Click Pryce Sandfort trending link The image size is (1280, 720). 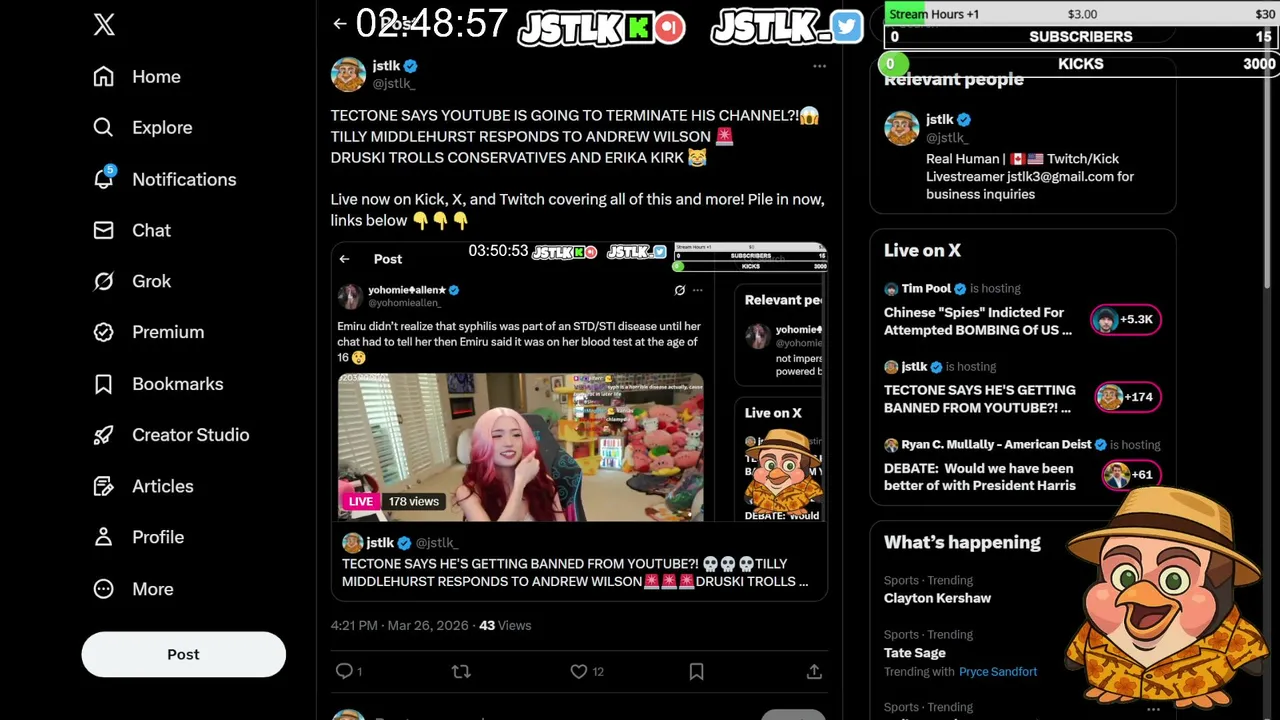tap(998, 672)
